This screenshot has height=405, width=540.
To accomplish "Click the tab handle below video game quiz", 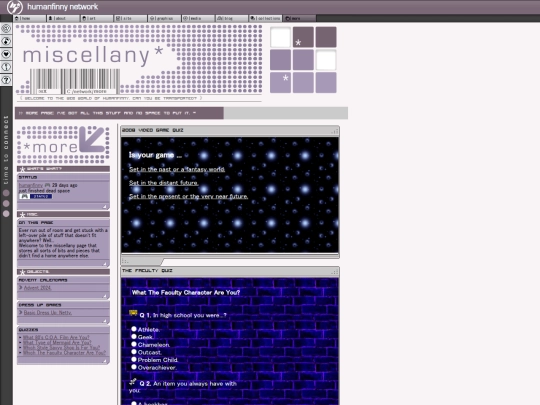I will (142, 261).
